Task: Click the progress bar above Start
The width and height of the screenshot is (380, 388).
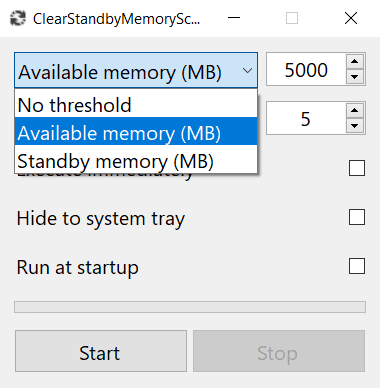Action: 190,307
